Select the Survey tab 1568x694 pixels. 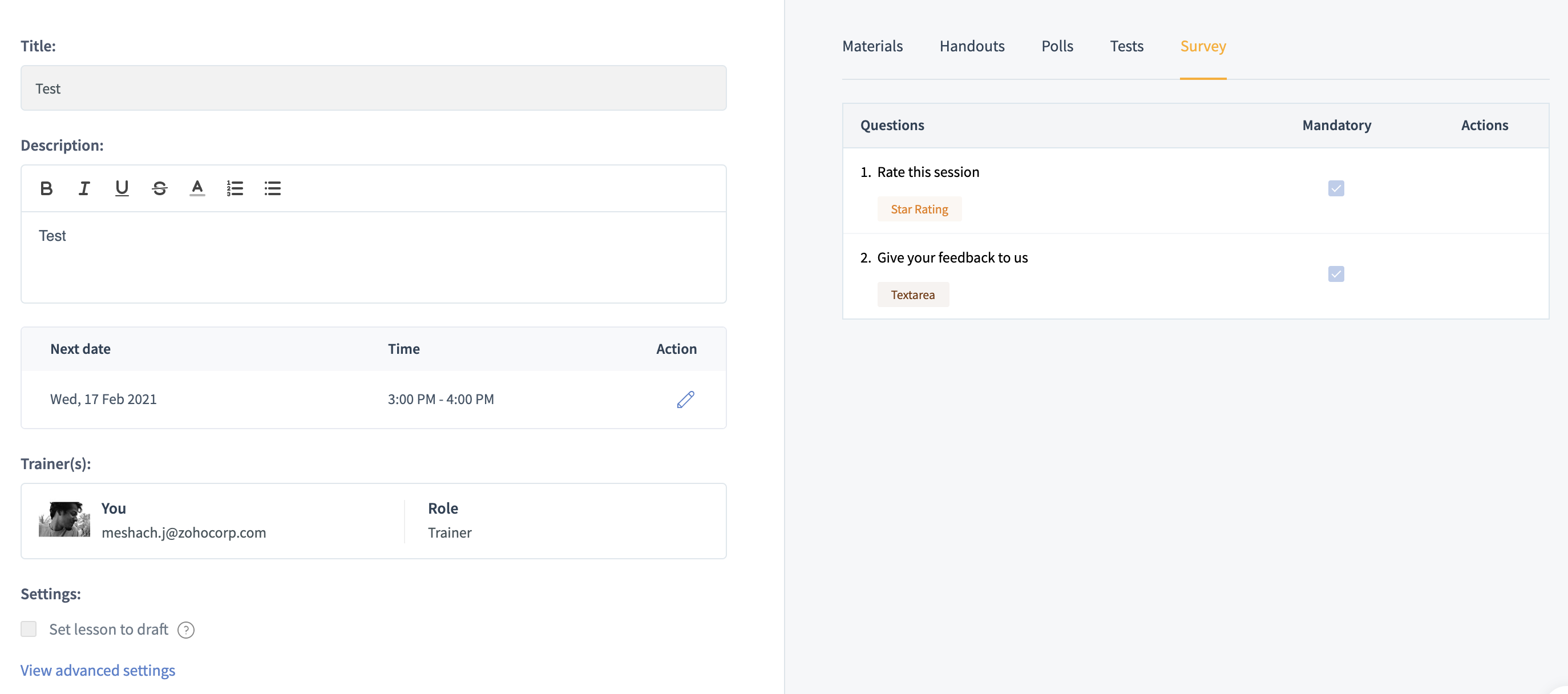click(x=1203, y=46)
